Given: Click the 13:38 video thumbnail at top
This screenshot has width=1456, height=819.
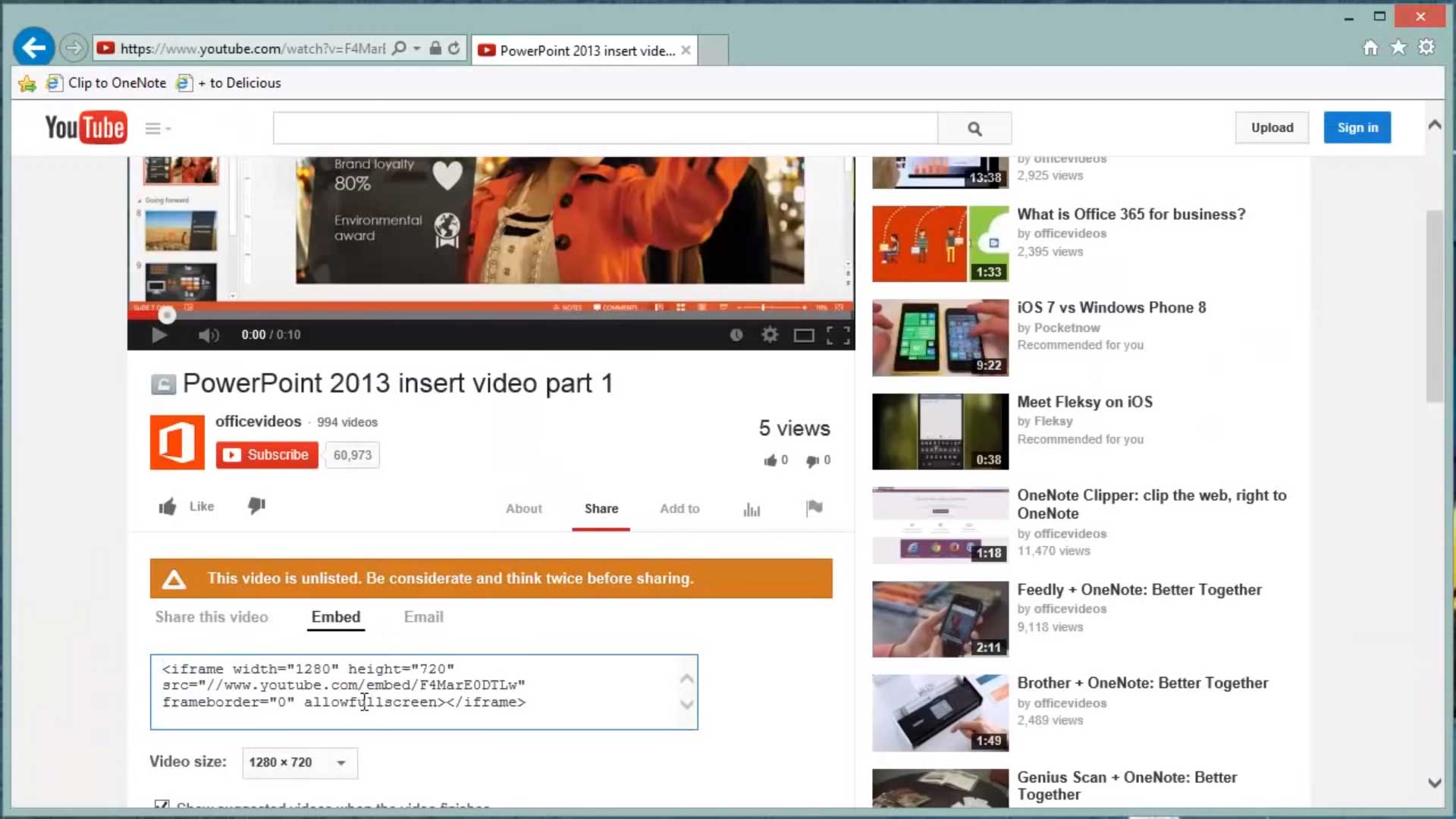Looking at the screenshot, I should tap(940, 173).
